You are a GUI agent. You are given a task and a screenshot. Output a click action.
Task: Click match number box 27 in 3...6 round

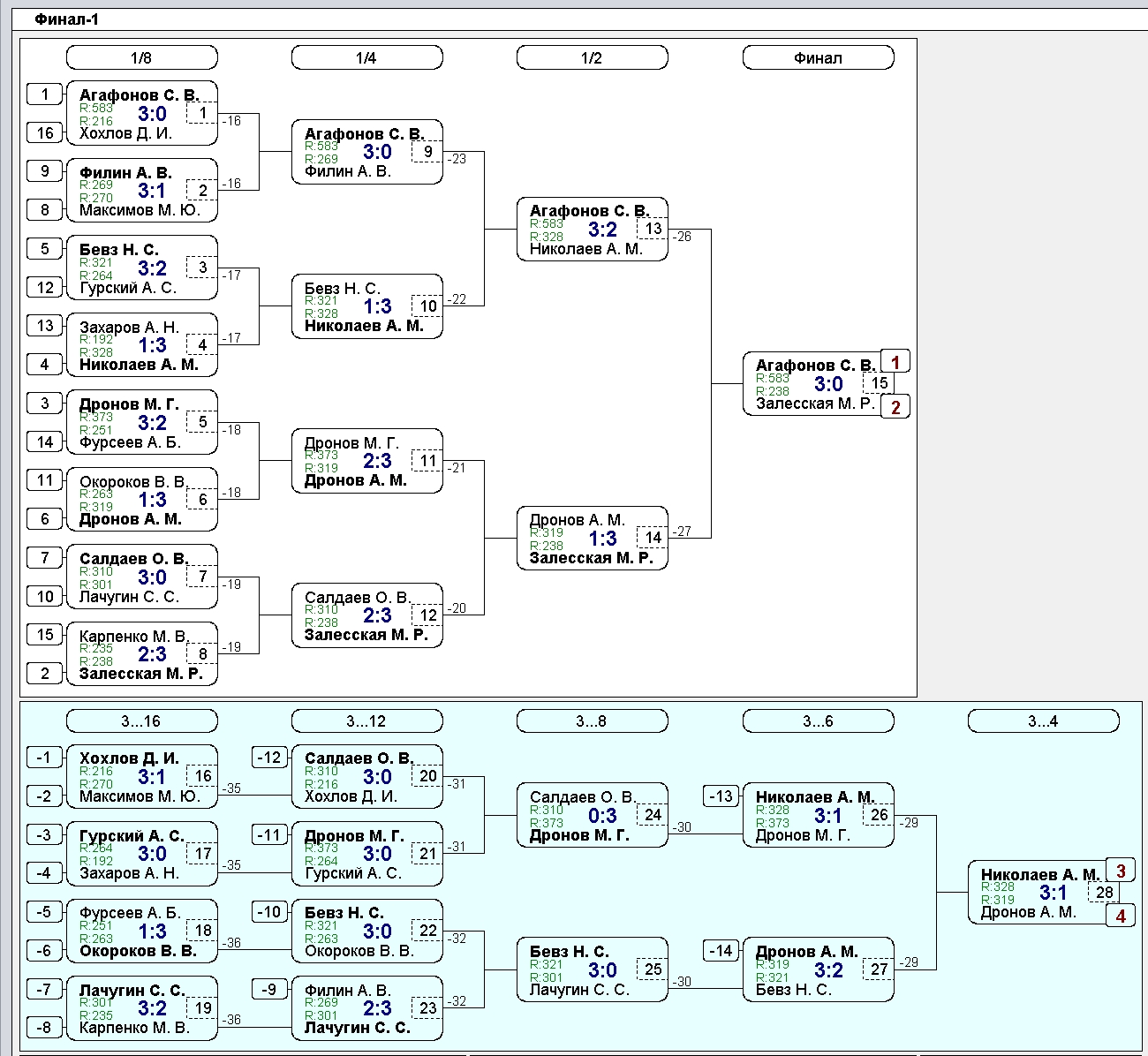pyautogui.click(x=879, y=969)
